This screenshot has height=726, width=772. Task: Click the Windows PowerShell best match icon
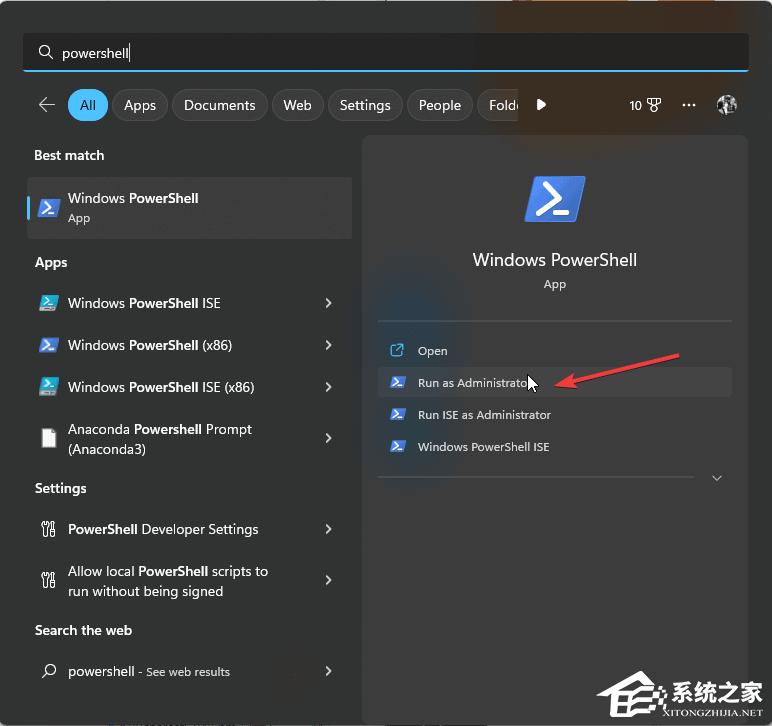pyautogui.click(x=49, y=208)
